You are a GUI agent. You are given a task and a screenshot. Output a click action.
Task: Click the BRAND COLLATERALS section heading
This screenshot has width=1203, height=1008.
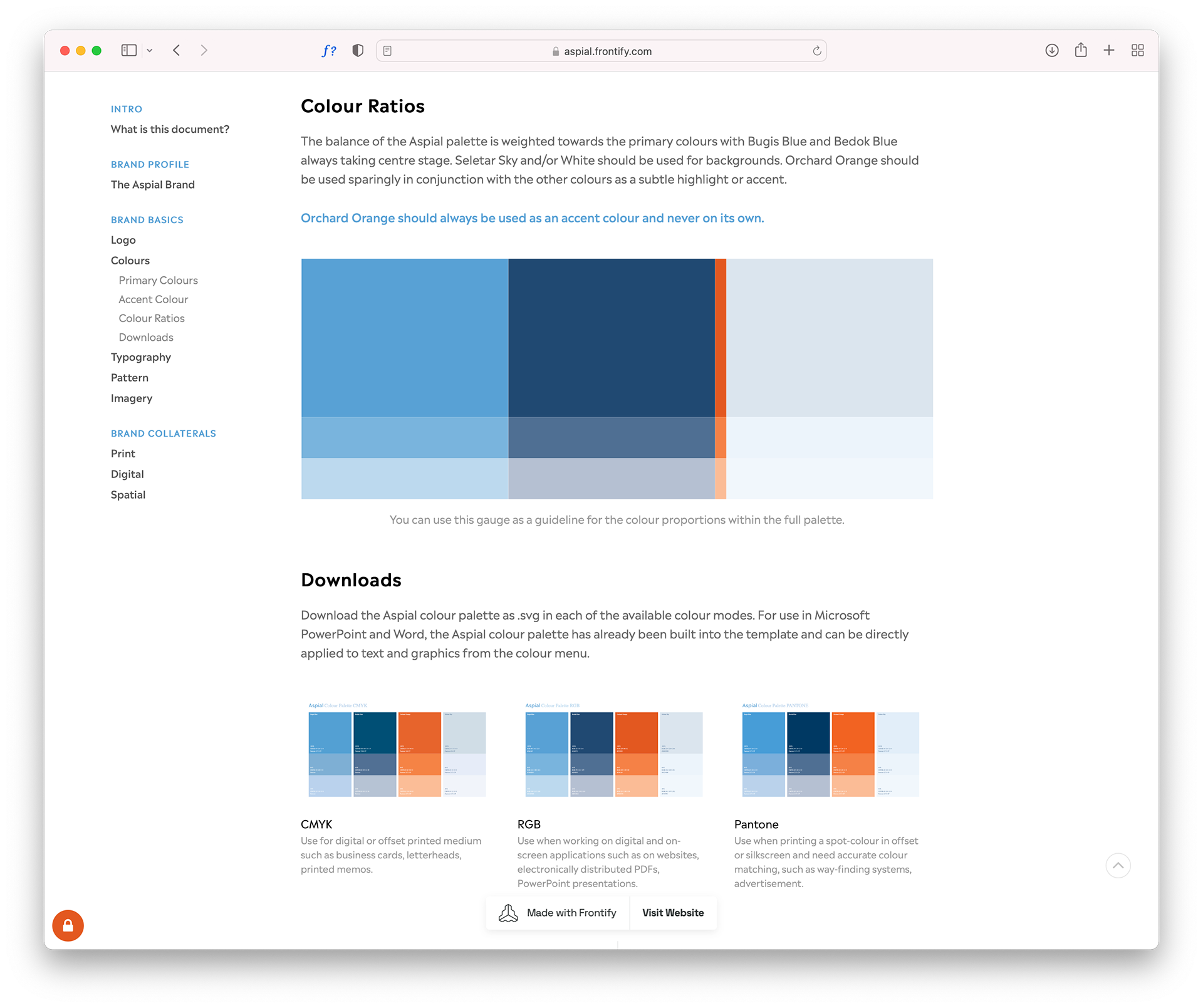click(164, 434)
